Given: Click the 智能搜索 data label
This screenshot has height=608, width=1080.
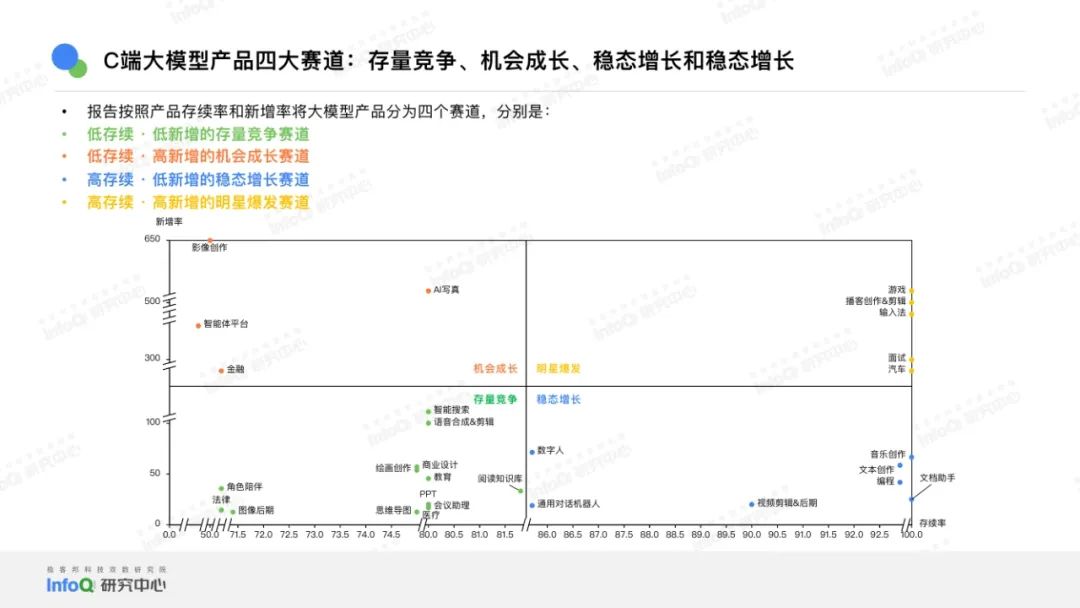Looking at the screenshot, I should pos(451,410).
